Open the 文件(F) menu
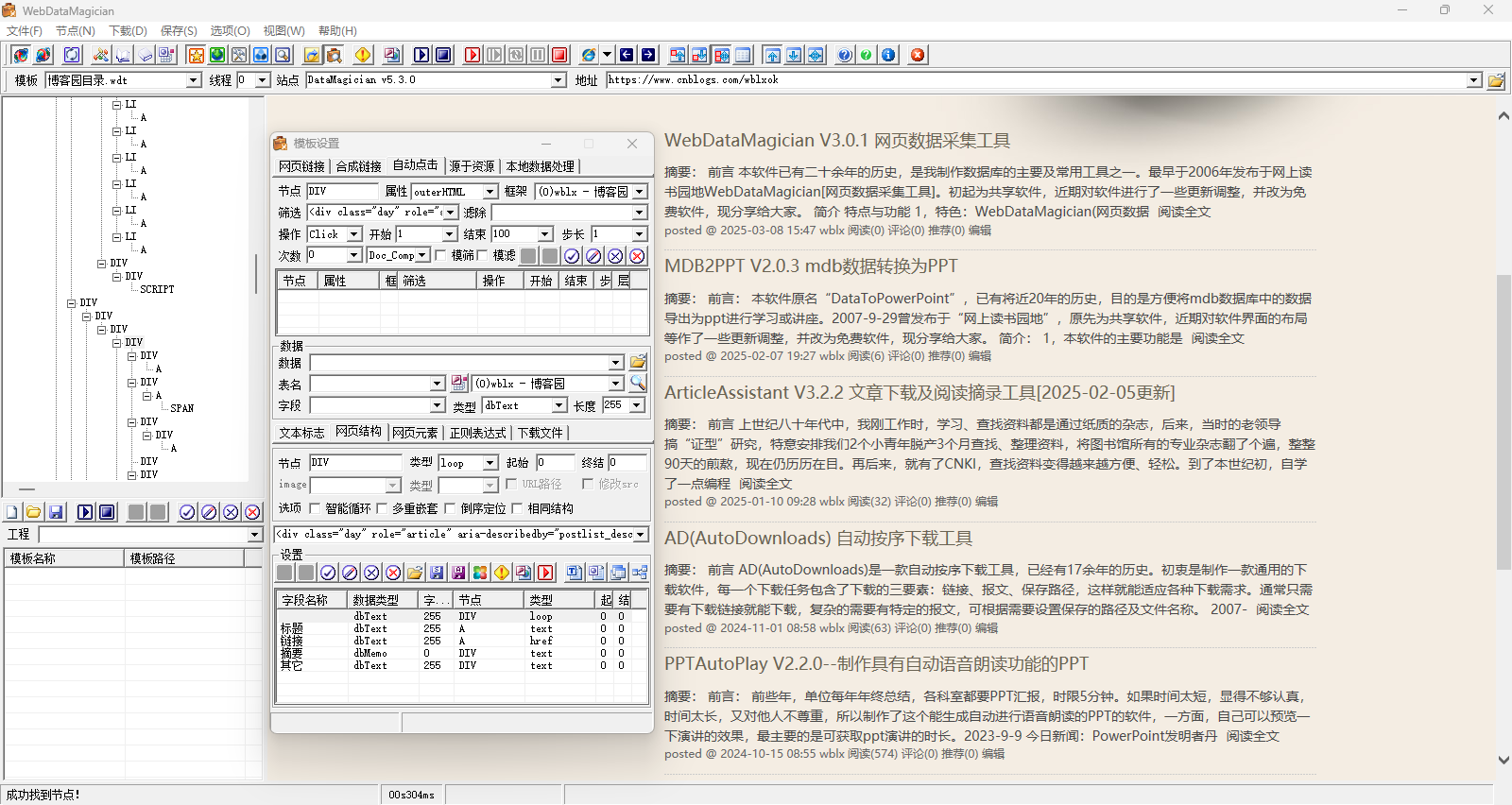 click(x=25, y=31)
